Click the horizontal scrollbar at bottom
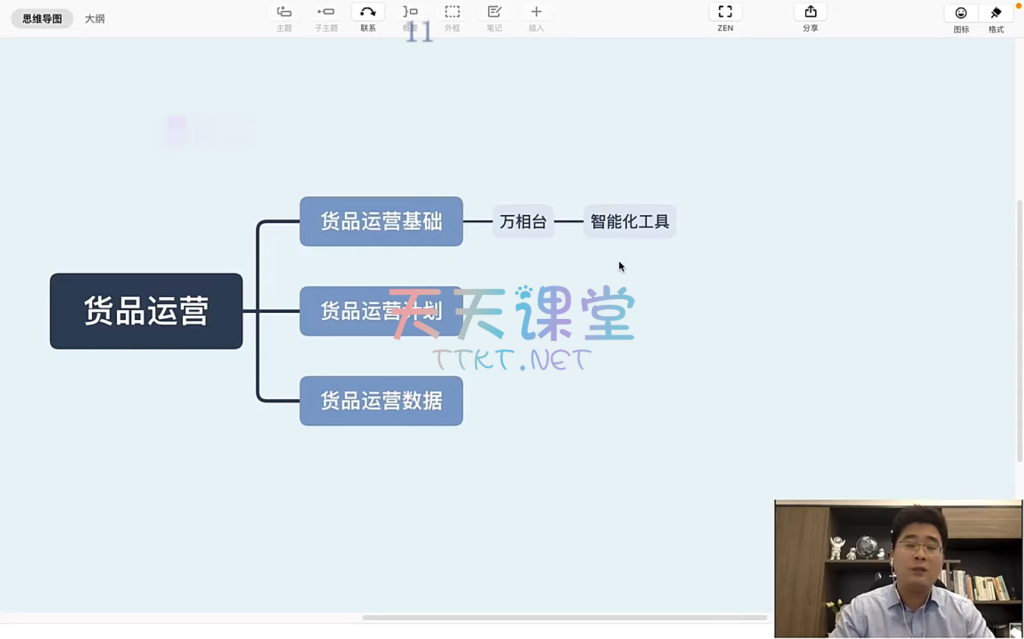This screenshot has height=639, width=1024. (x=564, y=617)
